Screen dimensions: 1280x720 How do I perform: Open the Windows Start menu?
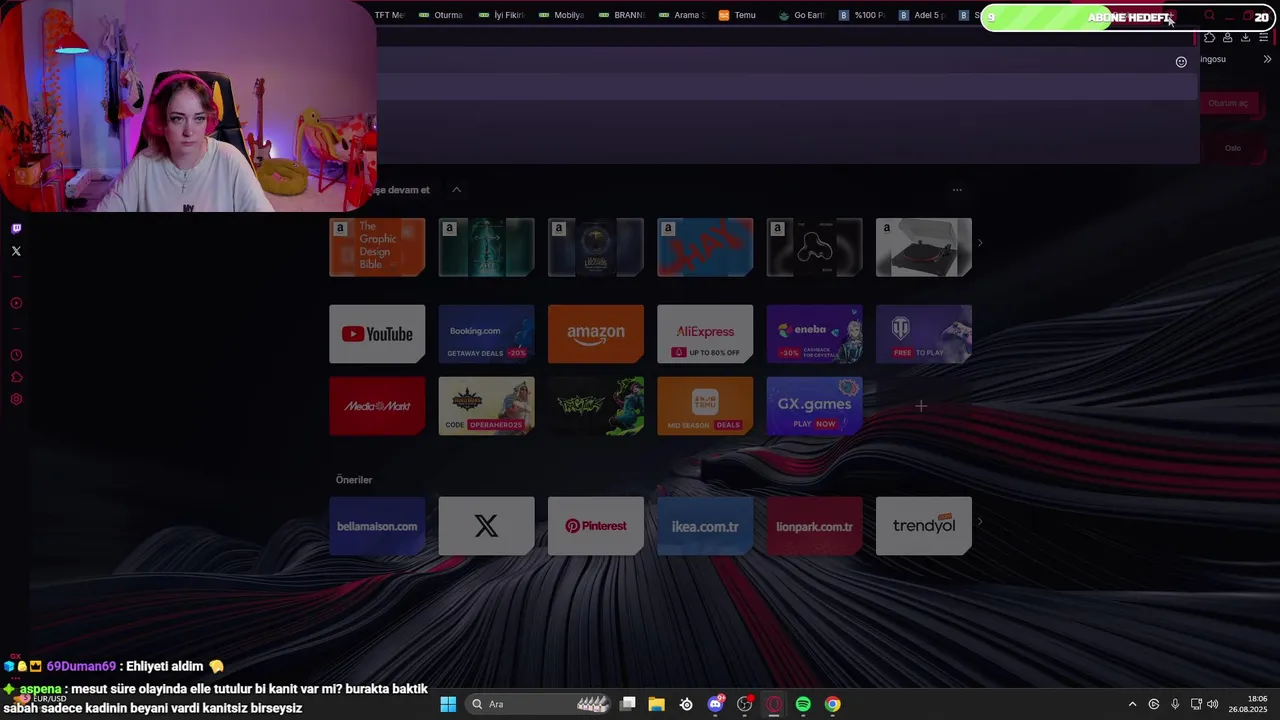pos(448,704)
